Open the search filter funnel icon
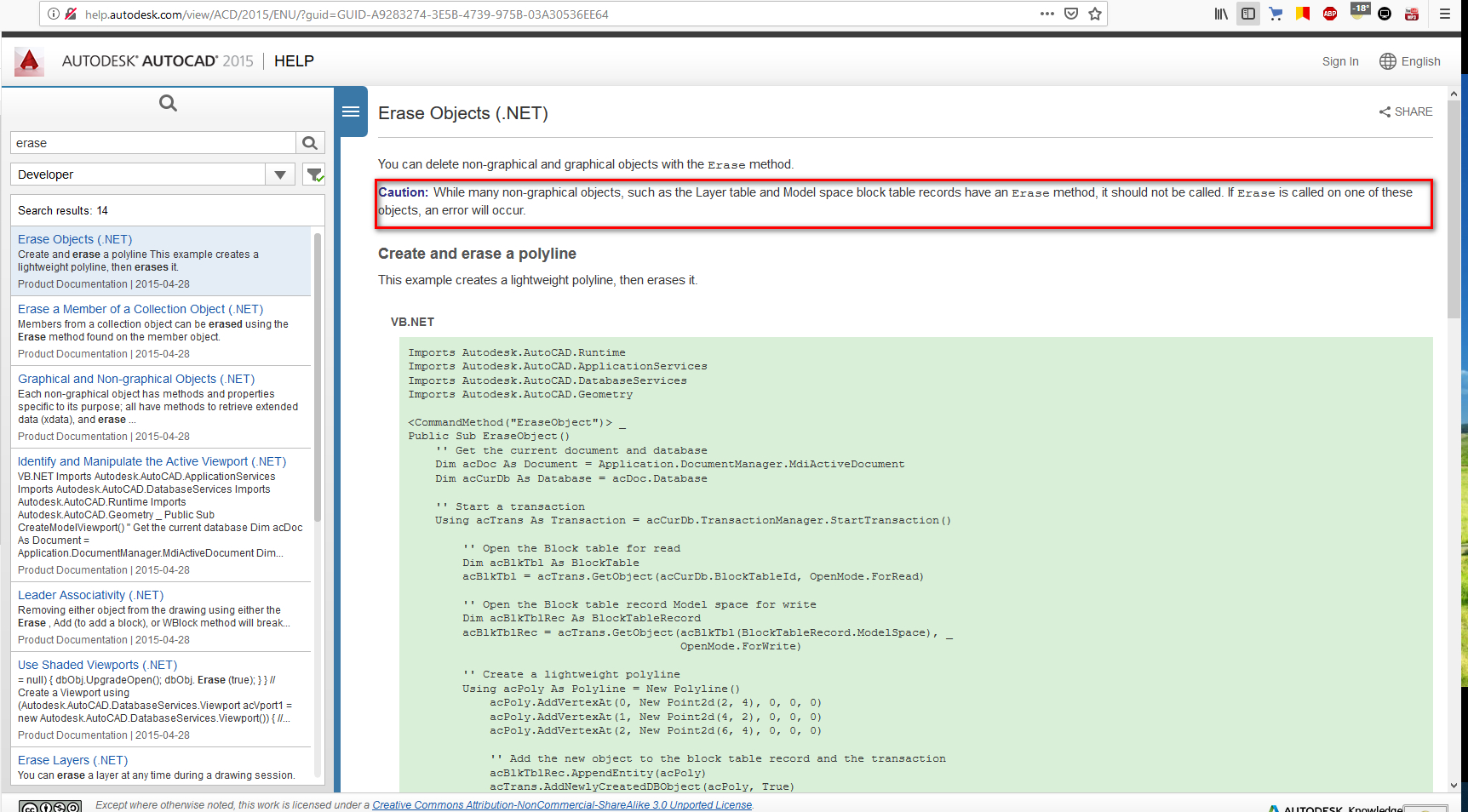Image resolution: width=1468 pixels, height=812 pixels. (314, 174)
